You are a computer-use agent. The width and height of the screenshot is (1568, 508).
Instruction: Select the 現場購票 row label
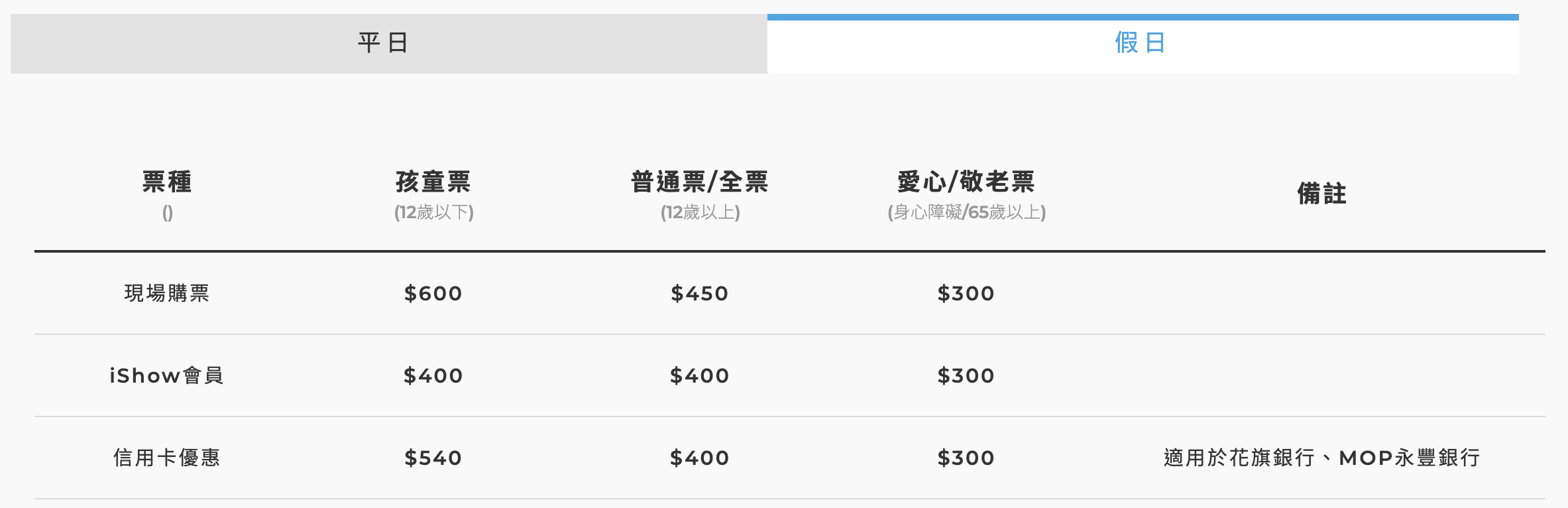[167, 293]
